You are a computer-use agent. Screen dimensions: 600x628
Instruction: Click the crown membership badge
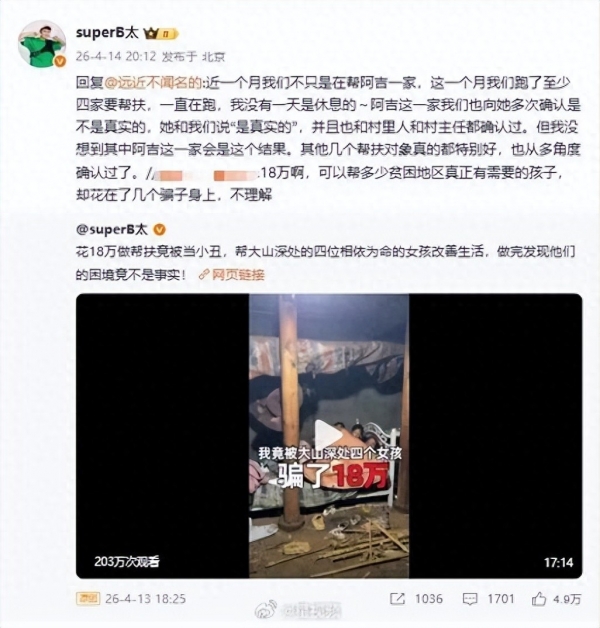click(160, 34)
